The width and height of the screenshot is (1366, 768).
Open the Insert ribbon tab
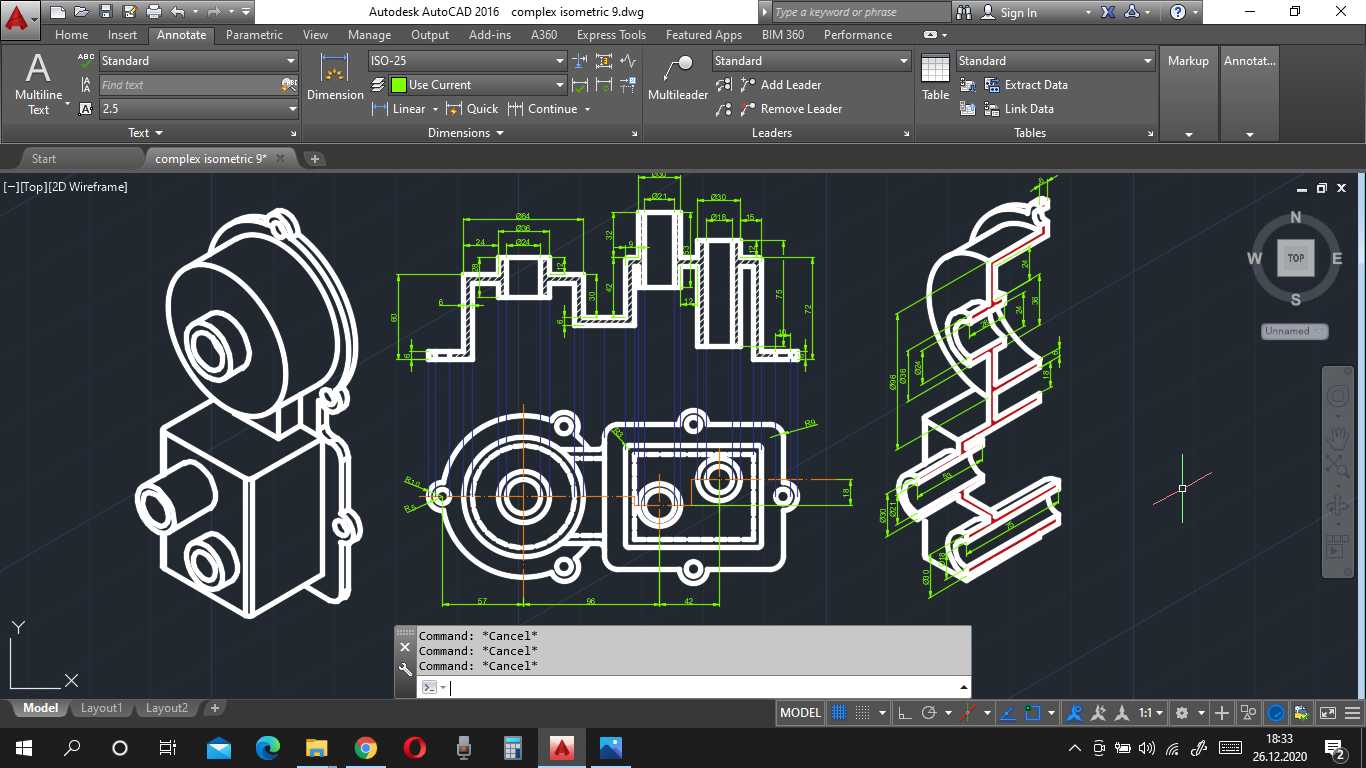[122, 34]
